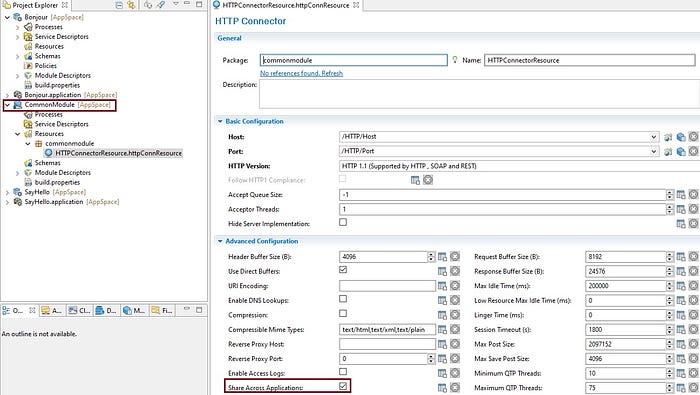The height and width of the screenshot is (395, 700).
Task: Uncheck Use Direct Buffers checkbox
Action: click(x=343, y=270)
